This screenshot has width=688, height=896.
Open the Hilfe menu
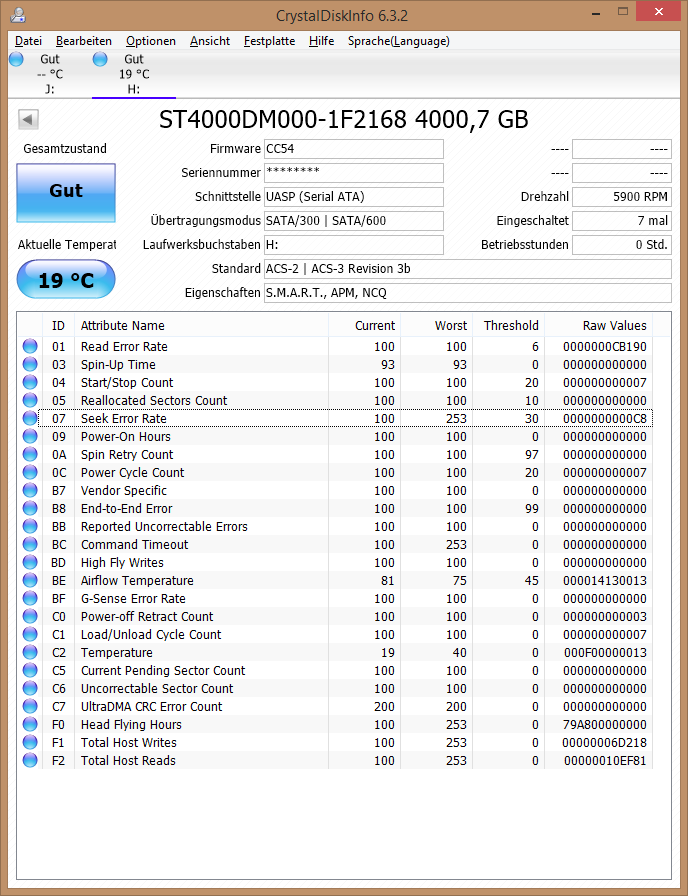pyautogui.click(x=321, y=41)
